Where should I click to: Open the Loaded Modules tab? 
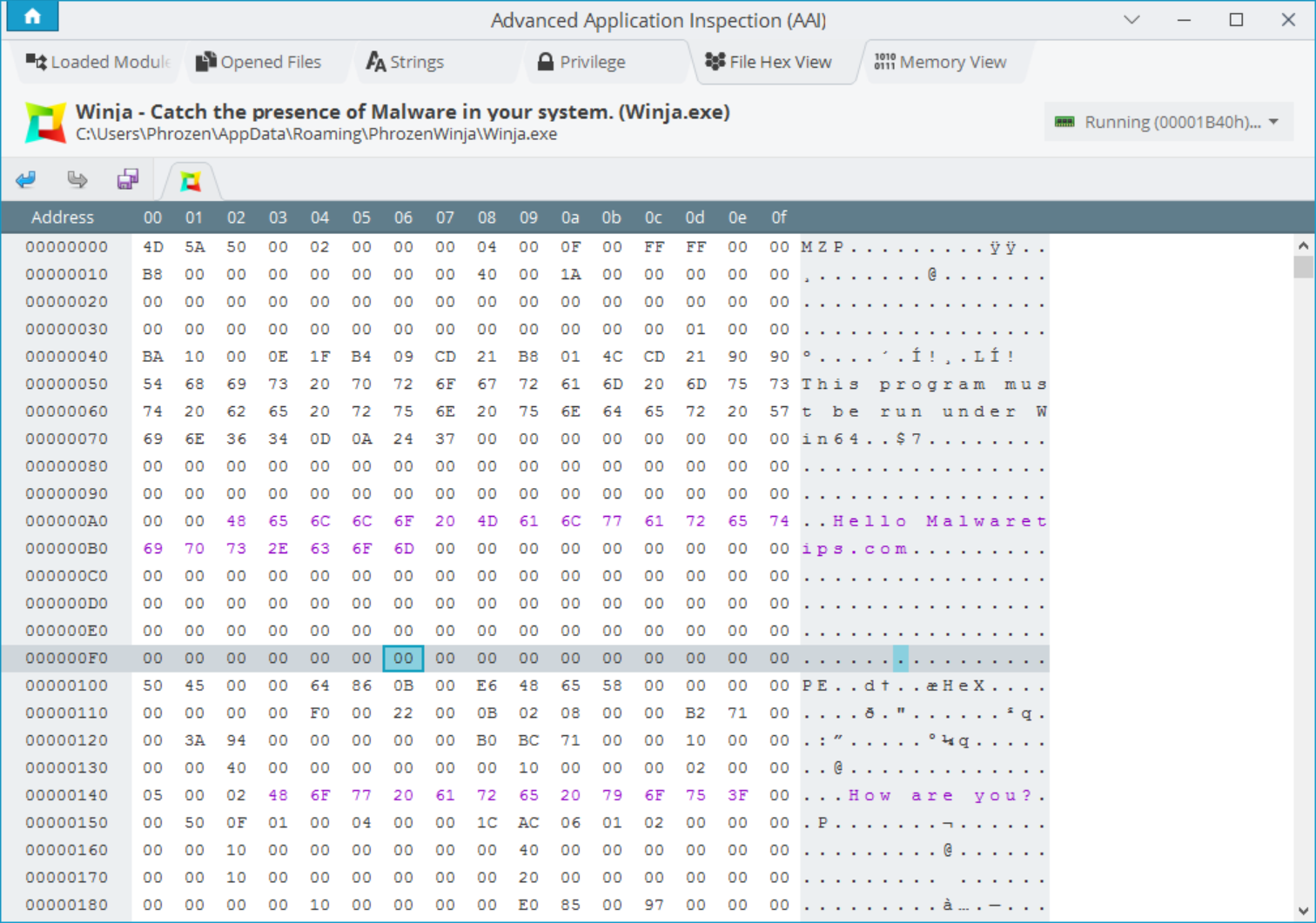(x=97, y=62)
